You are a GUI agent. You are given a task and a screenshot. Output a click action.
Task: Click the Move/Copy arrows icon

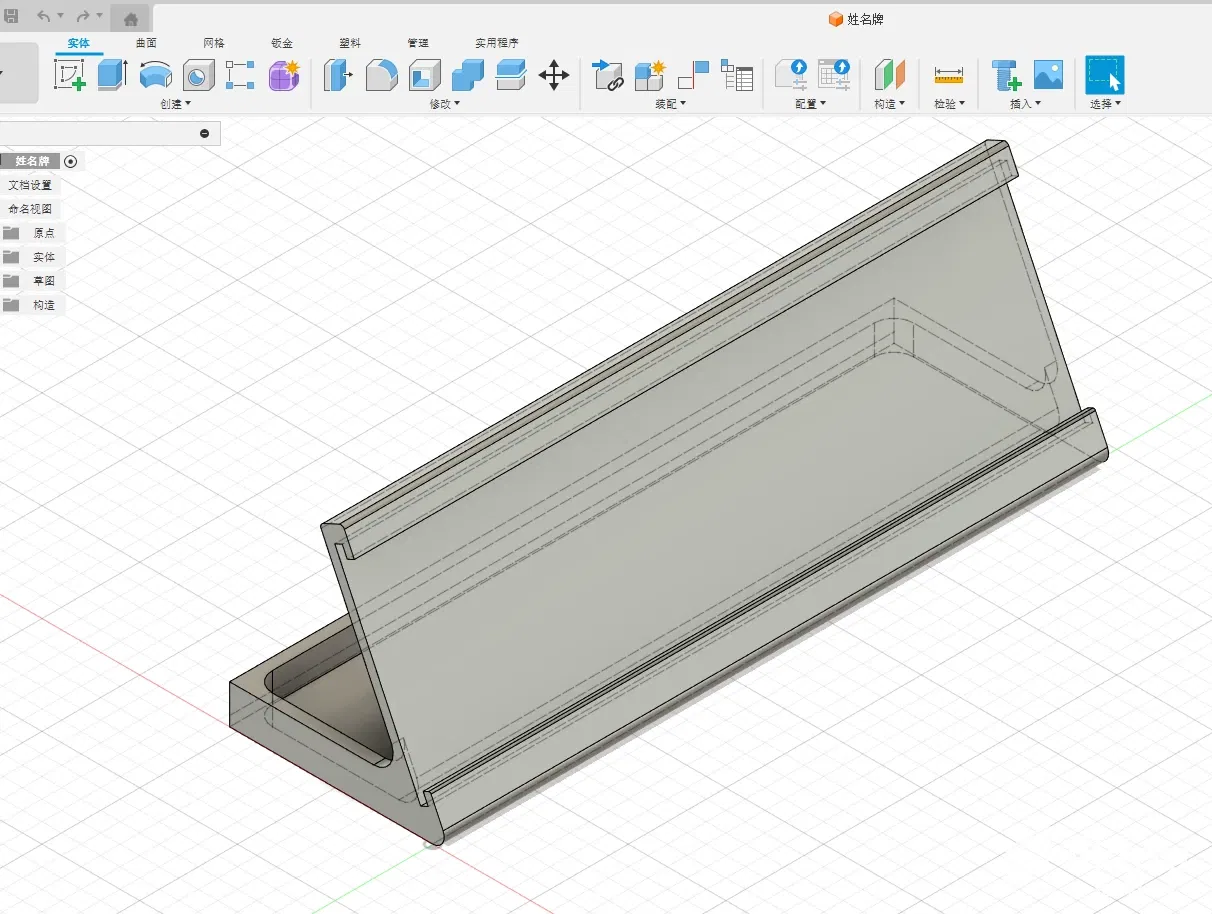click(x=553, y=75)
